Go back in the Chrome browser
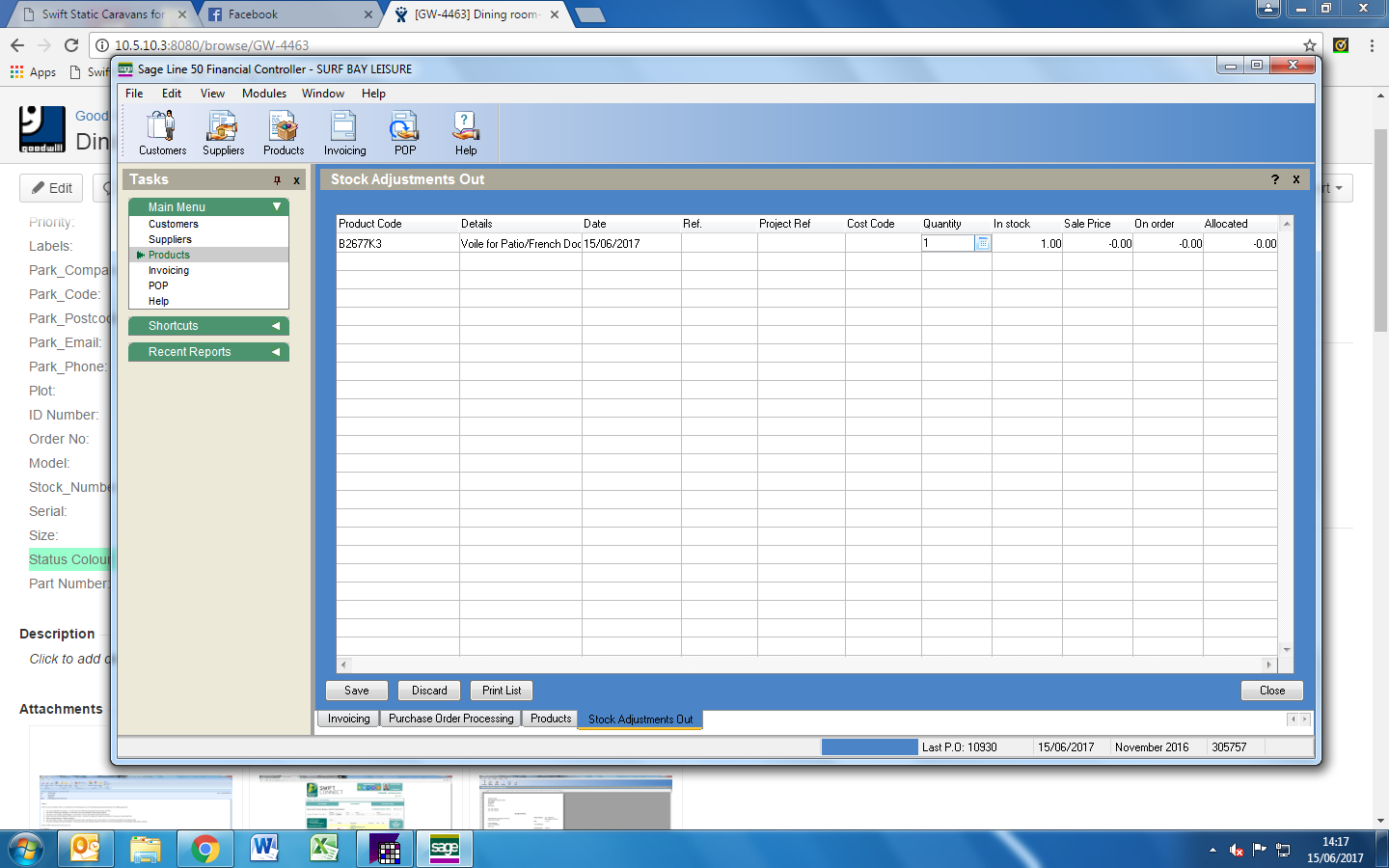1389x868 pixels. (x=17, y=45)
